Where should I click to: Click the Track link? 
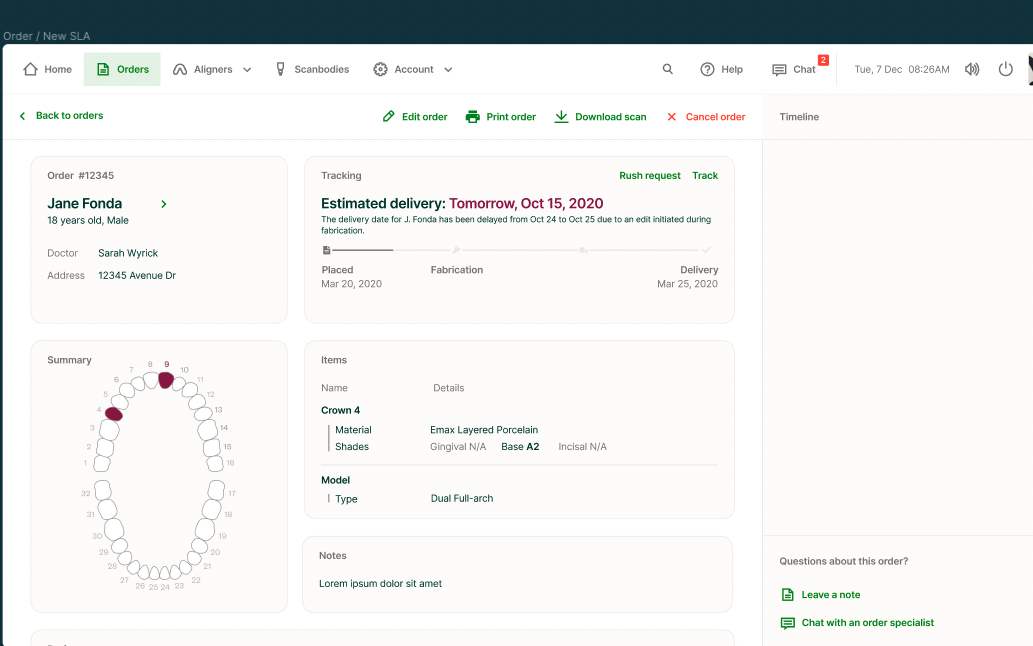tap(705, 176)
